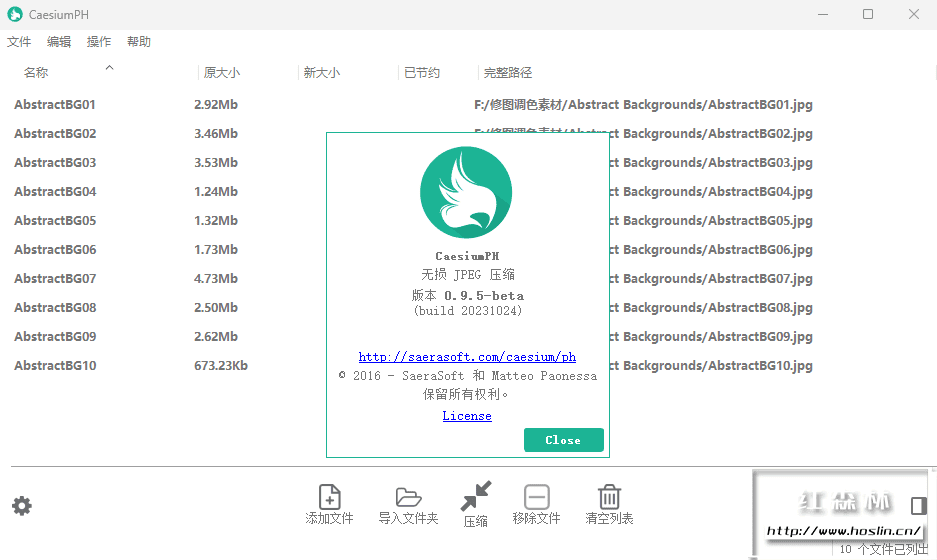Open the 编辑 menu
Screen dimensions: 937x560
(59, 42)
